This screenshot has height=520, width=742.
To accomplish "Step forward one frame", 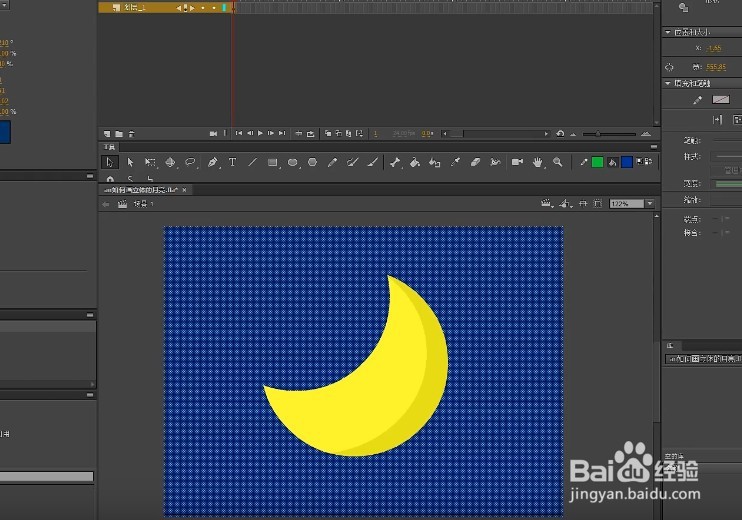I will [x=271, y=133].
